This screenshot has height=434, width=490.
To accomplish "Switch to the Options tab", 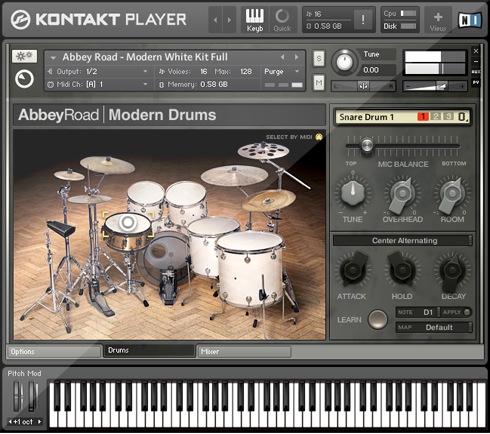I will pyautogui.click(x=54, y=352).
